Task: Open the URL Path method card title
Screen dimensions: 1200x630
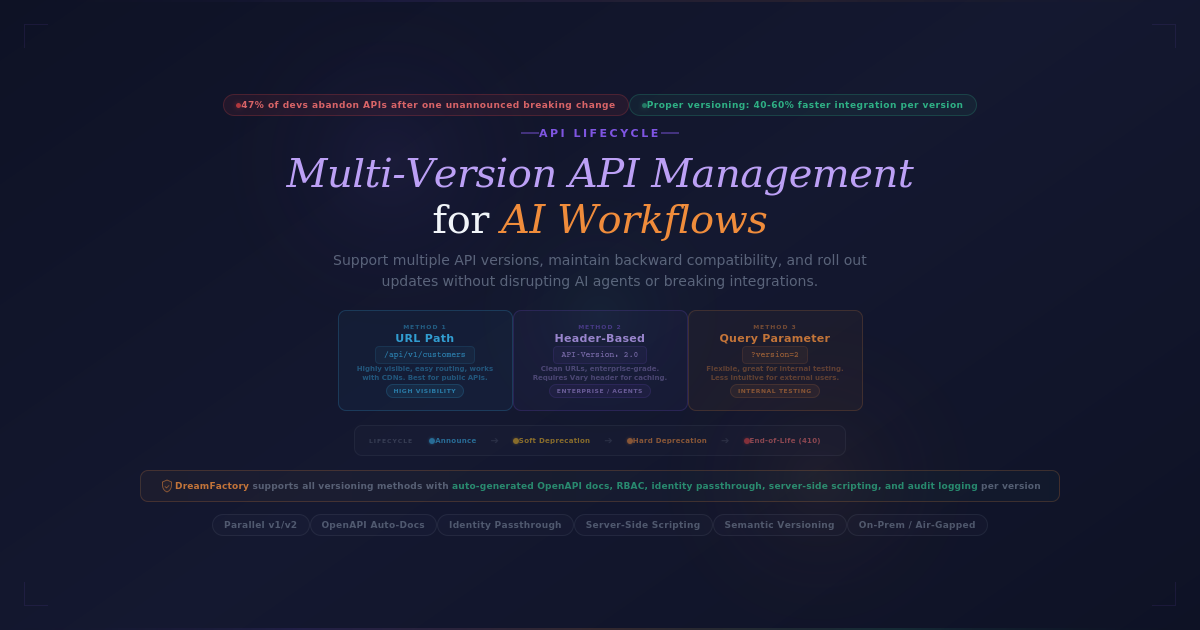Action: coord(425,338)
